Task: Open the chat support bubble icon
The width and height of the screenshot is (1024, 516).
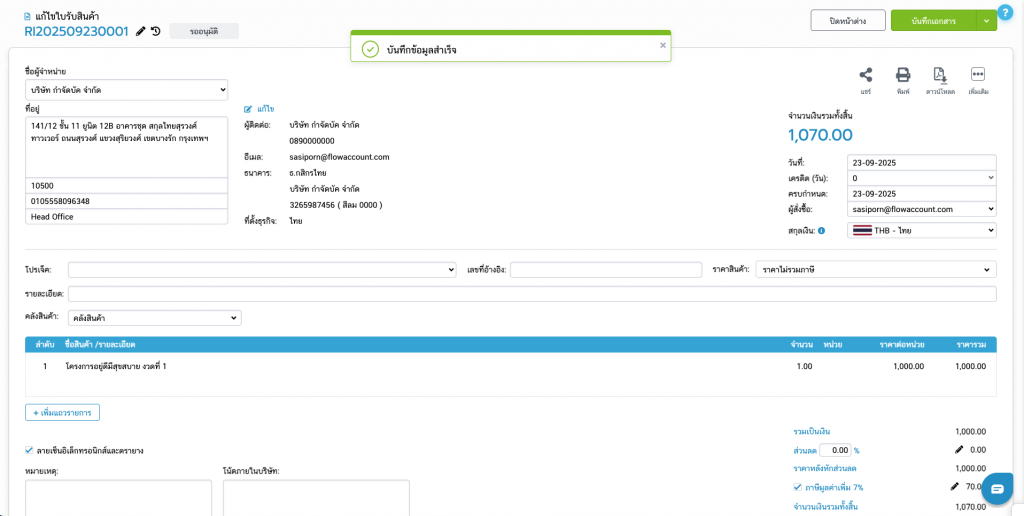Action: coord(997,488)
